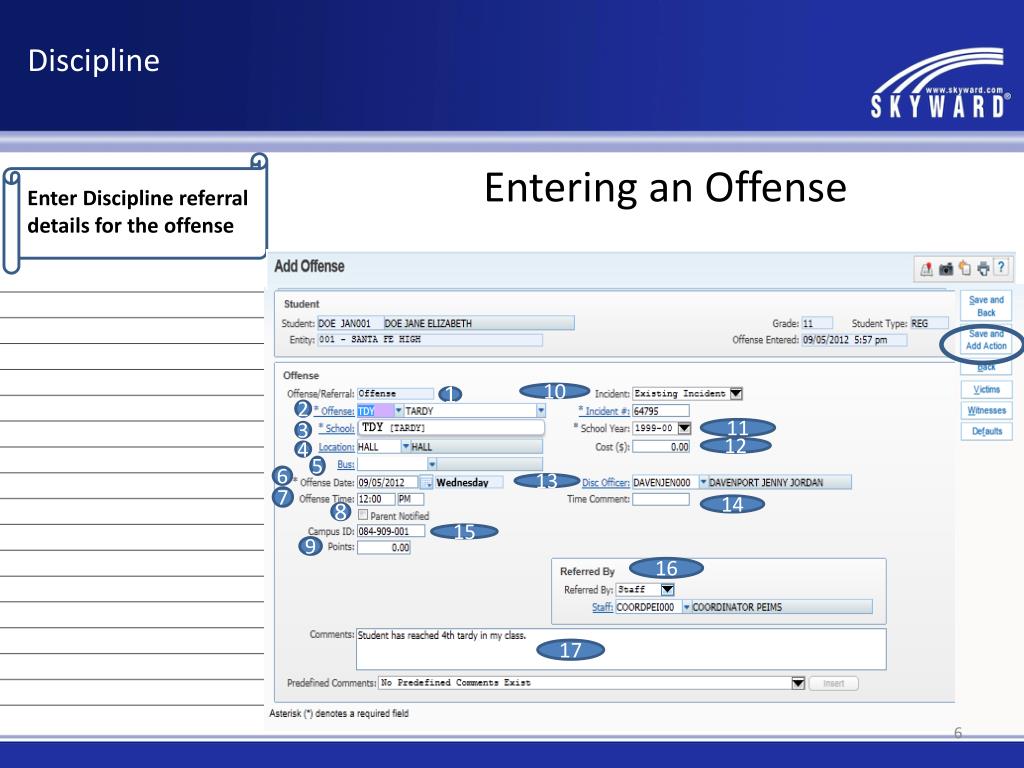Click the page icon between camera and printer

click(965, 268)
